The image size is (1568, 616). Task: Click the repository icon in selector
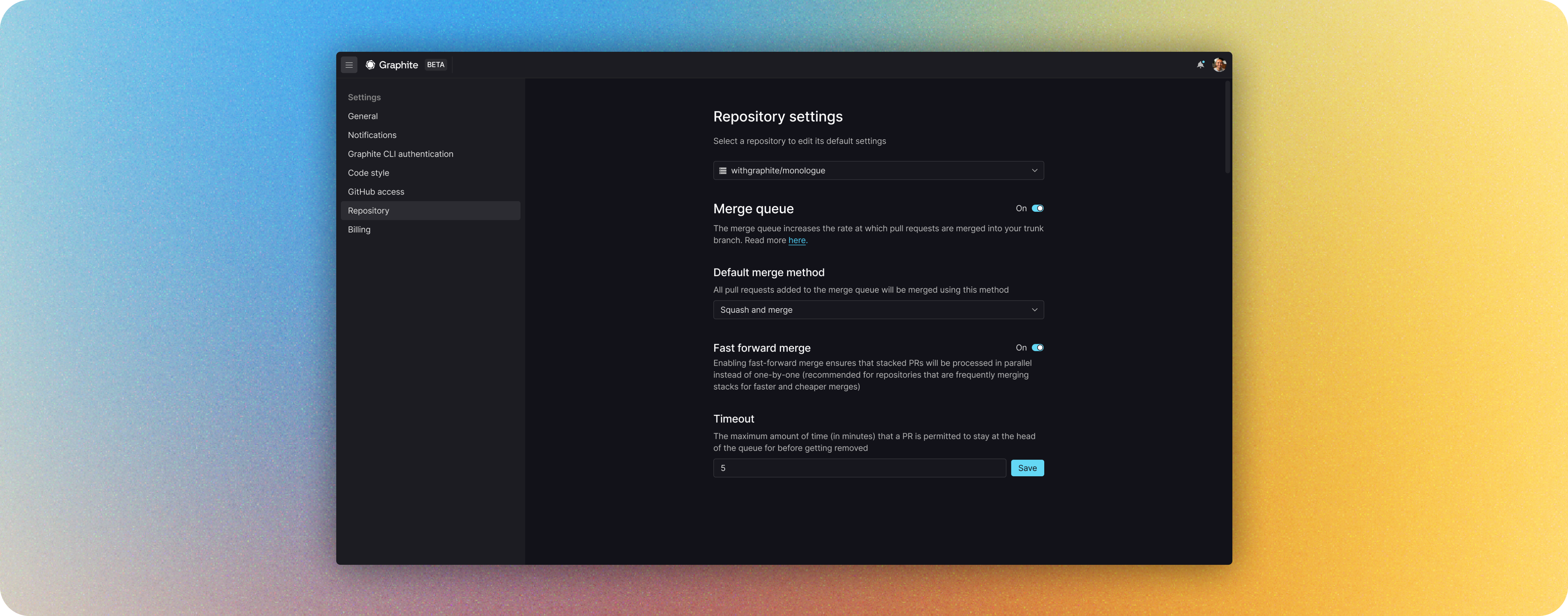click(x=722, y=171)
